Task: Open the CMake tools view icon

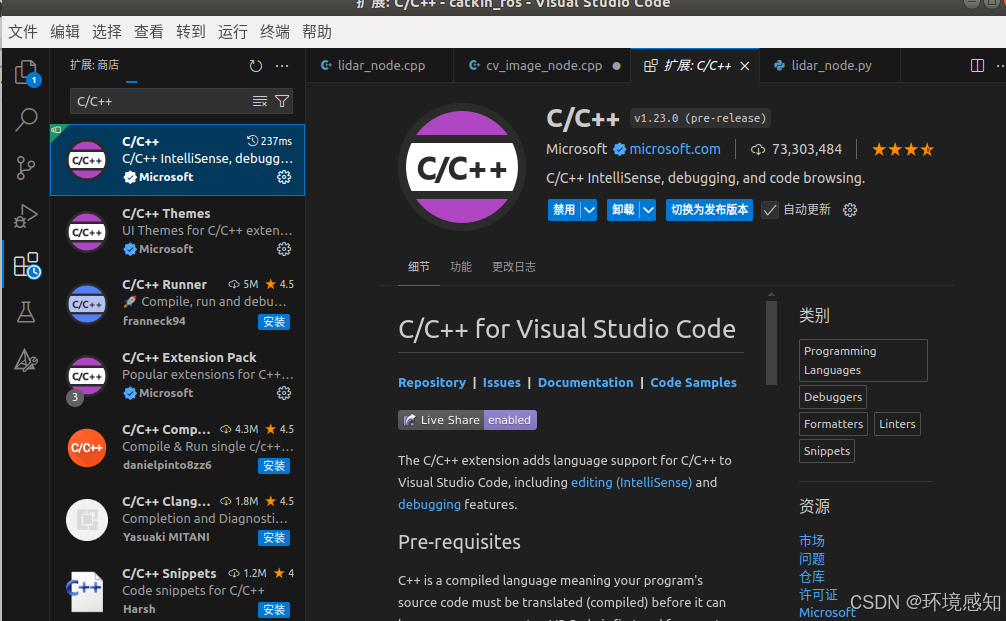Action: [26, 361]
